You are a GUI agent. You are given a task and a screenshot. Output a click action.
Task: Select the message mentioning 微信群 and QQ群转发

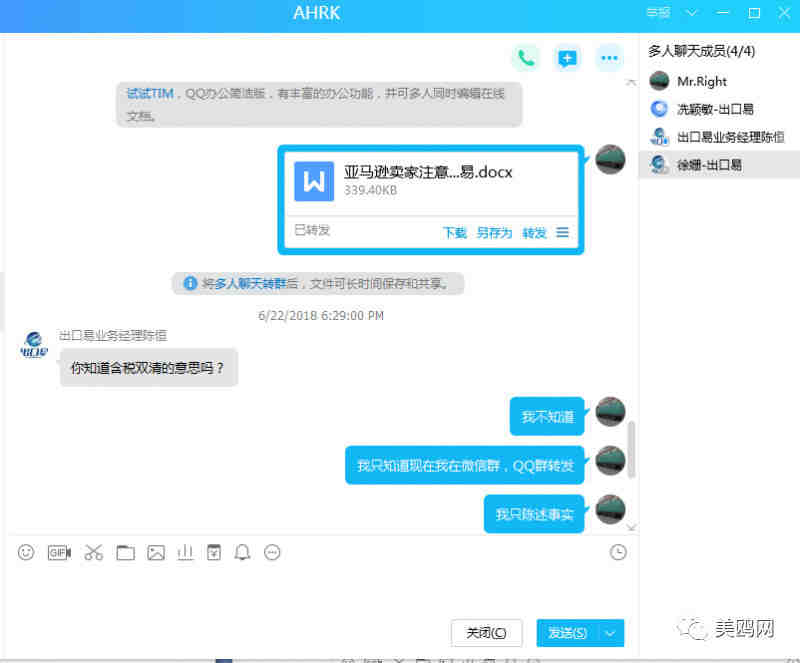point(465,465)
